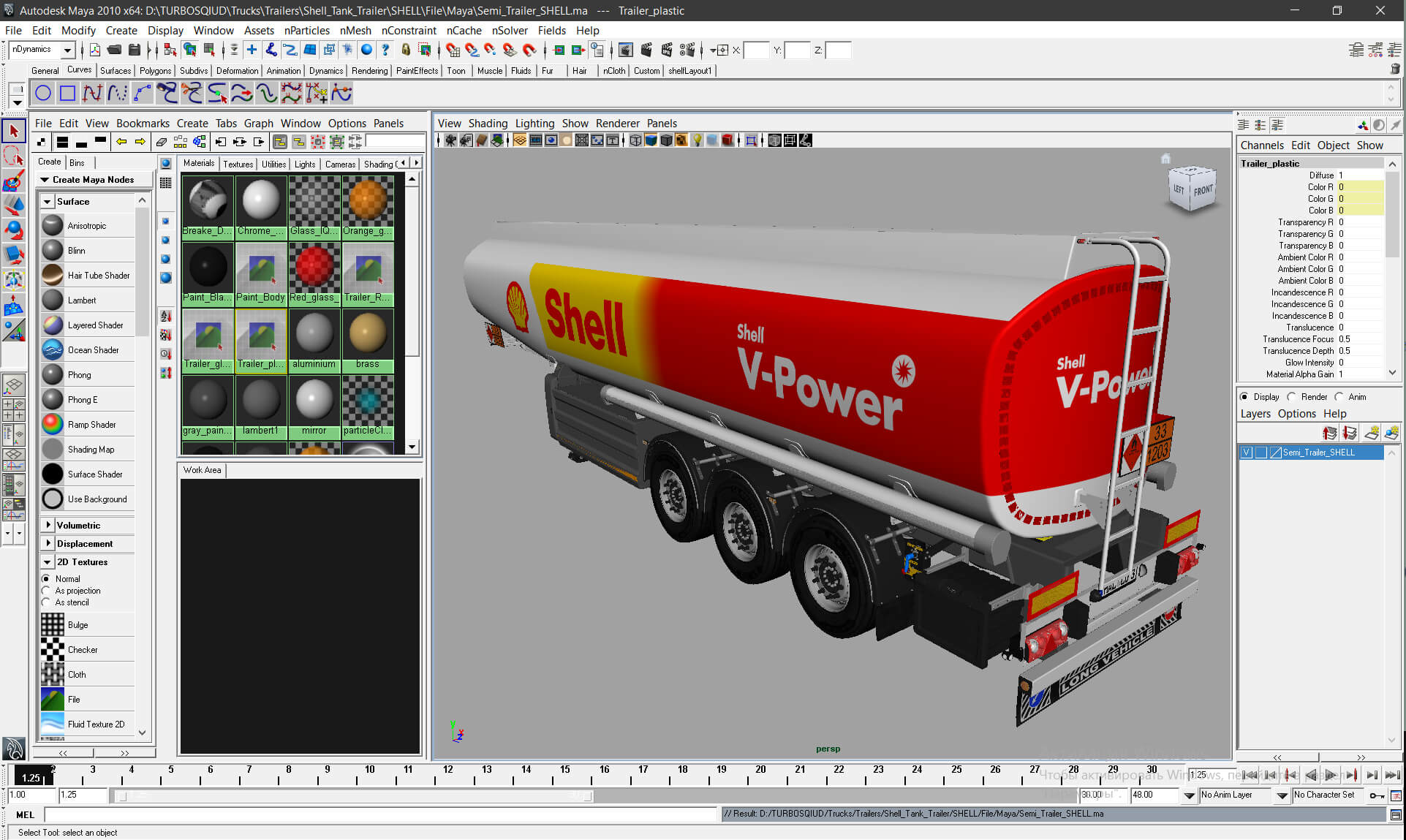1406x840 pixels.
Task: Select the Paint_Body material swatch
Action: point(261,273)
